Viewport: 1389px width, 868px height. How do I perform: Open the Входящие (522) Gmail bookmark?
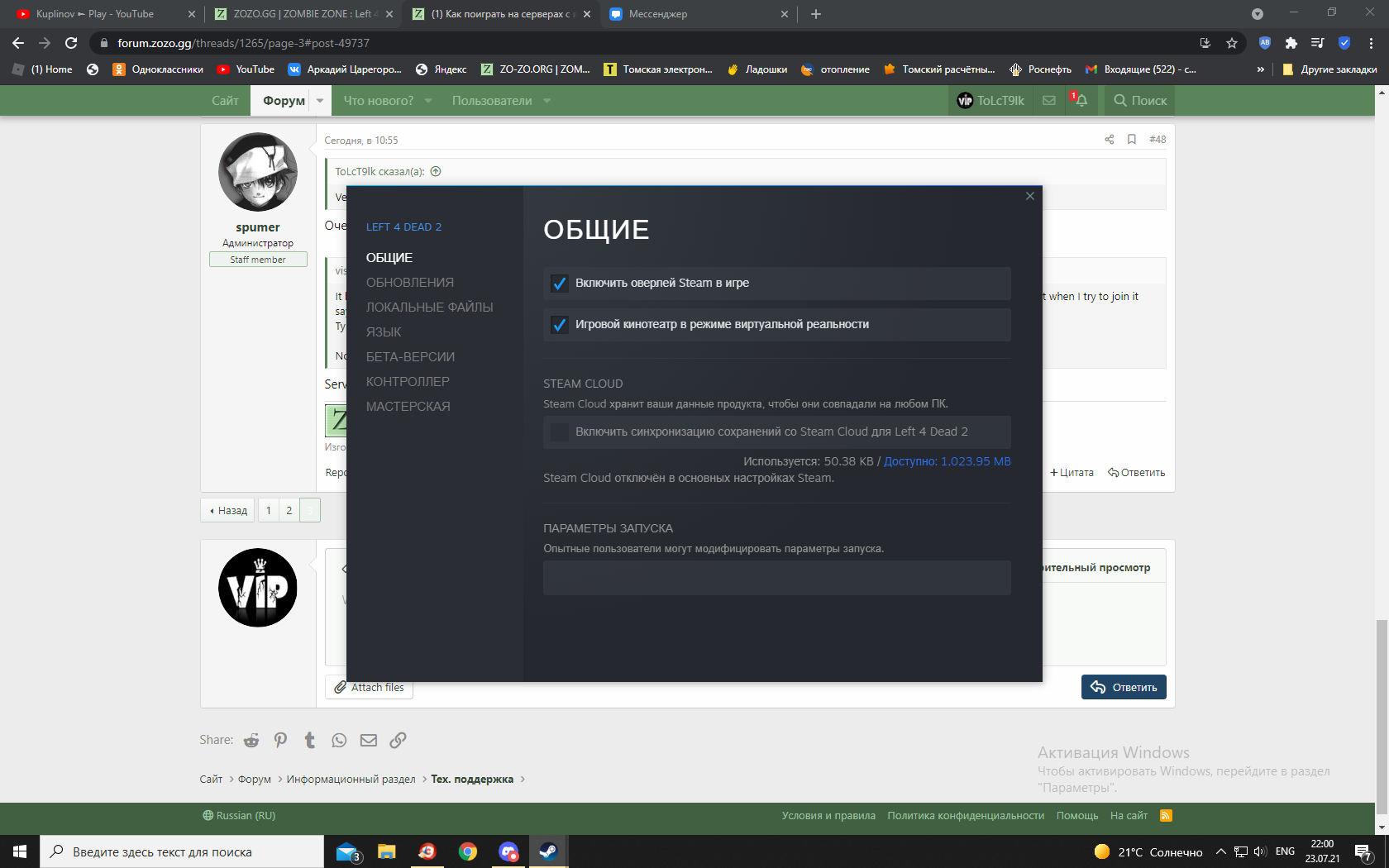point(1141,69)
